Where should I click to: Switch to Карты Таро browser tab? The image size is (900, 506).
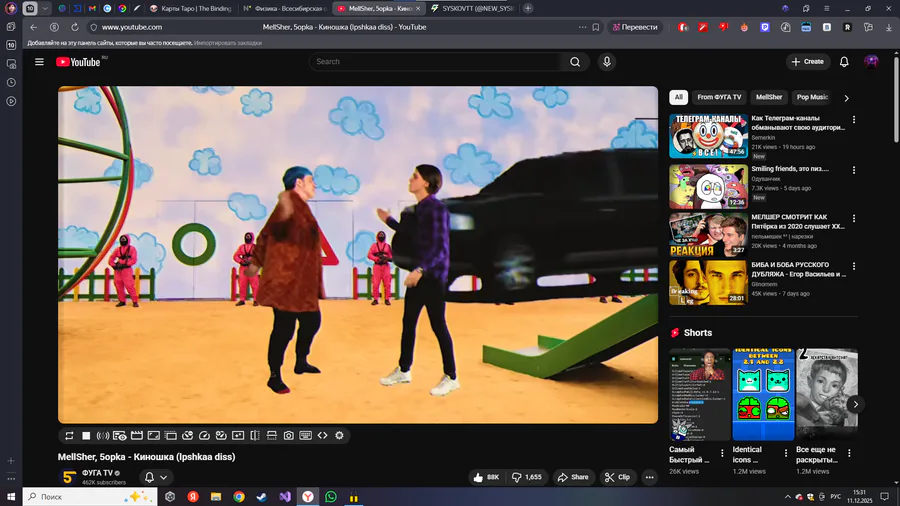coord(189,9)
